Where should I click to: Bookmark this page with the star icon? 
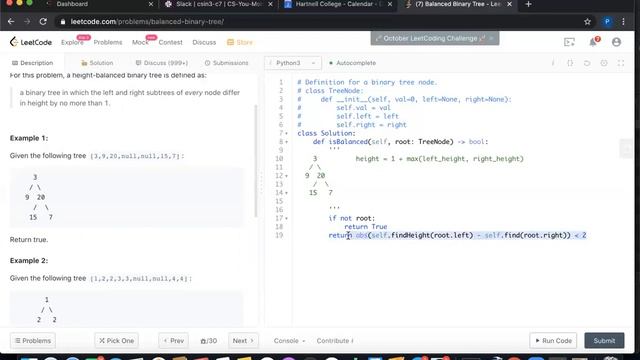pos(587,22)
